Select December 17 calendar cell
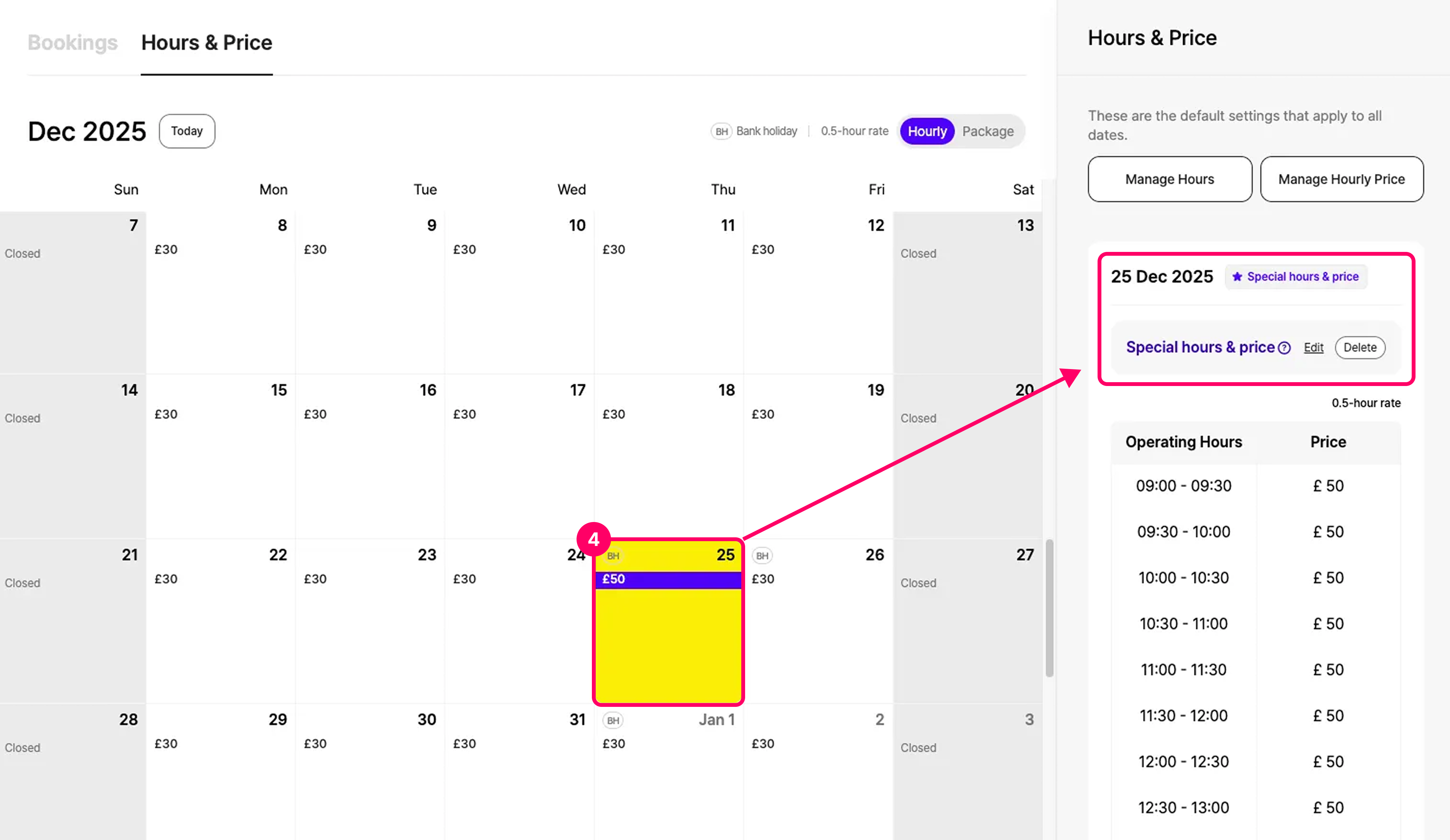This screenshot has height=840, width=1450. [x=519, y=456]
